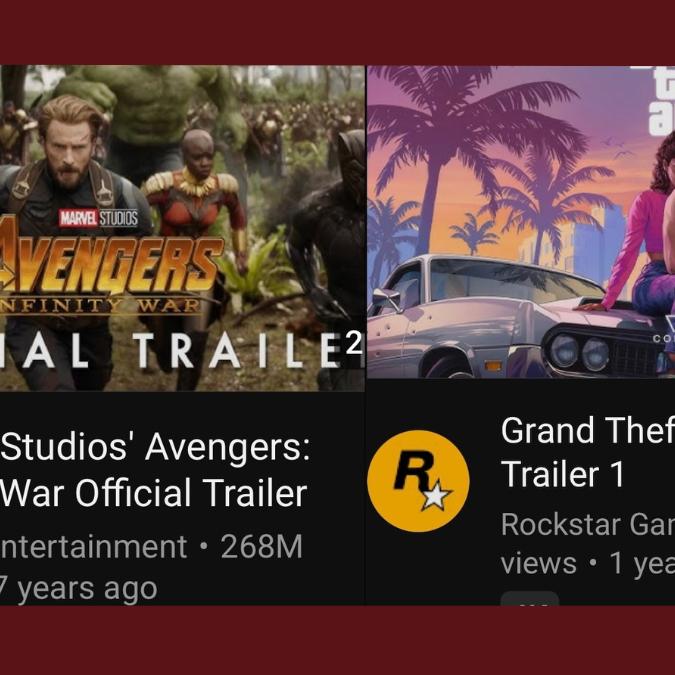Open the Rockstar Games channel avatar
The width and height of the screenshot is (675, 675).
[418, 481]
